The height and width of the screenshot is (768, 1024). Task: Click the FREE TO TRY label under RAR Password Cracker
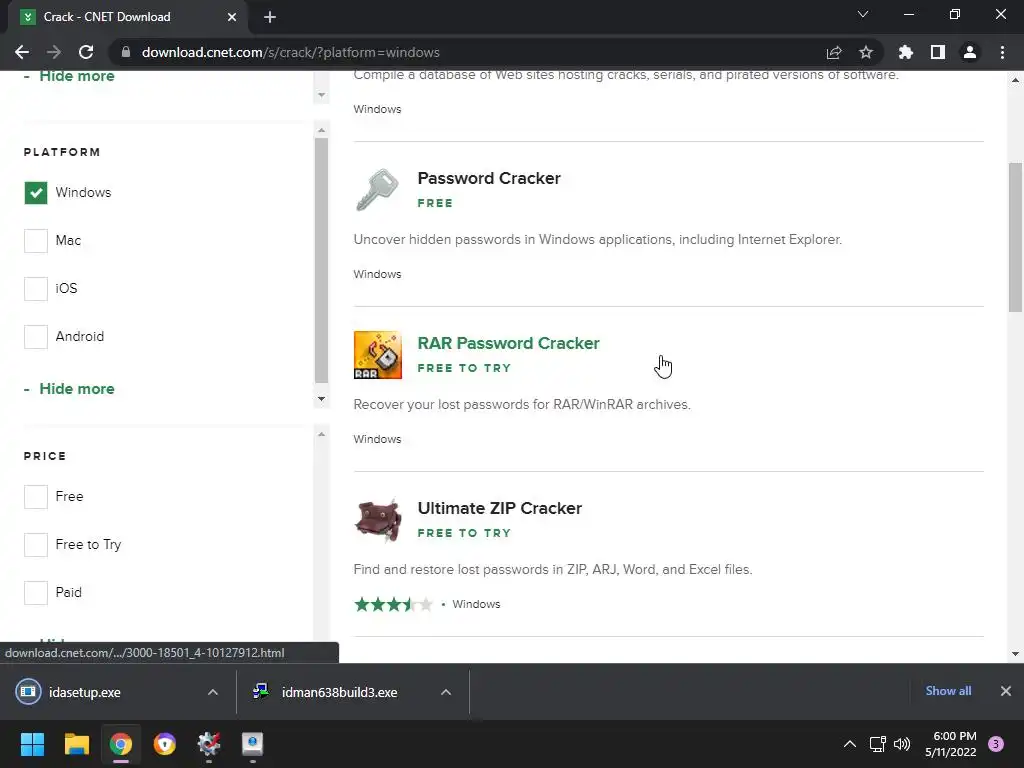(464, 368)
